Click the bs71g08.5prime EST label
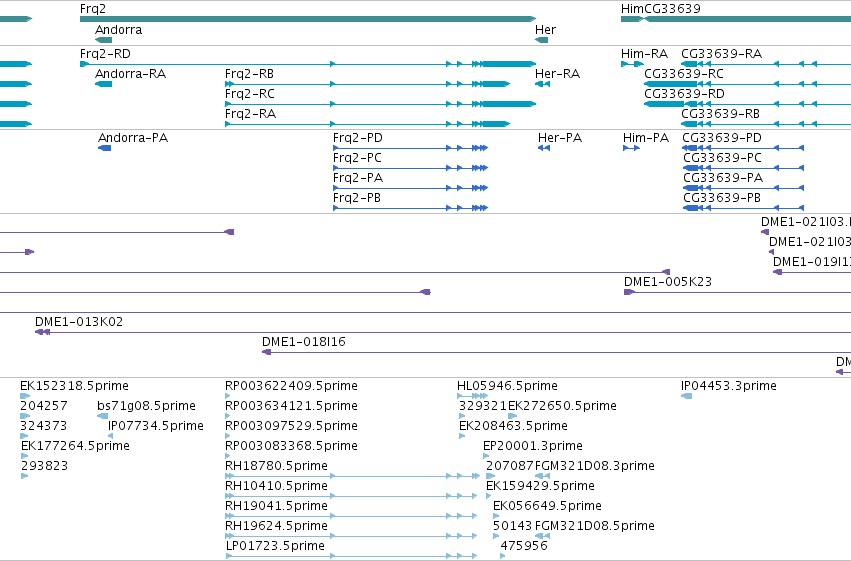Screen dimensions: 851x561 pos(147,406)
